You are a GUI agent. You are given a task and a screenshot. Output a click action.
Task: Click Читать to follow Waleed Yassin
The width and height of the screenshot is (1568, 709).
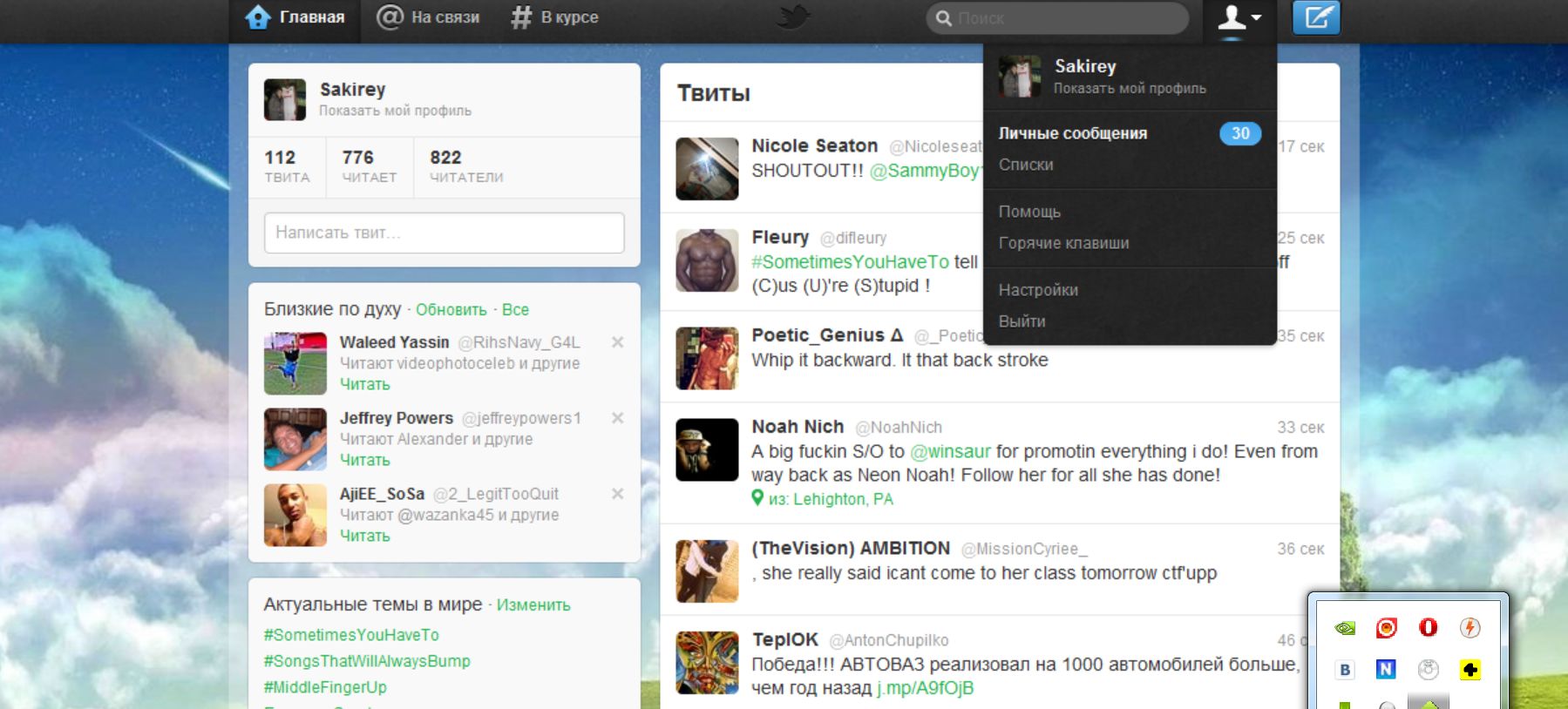click(364, 385)
